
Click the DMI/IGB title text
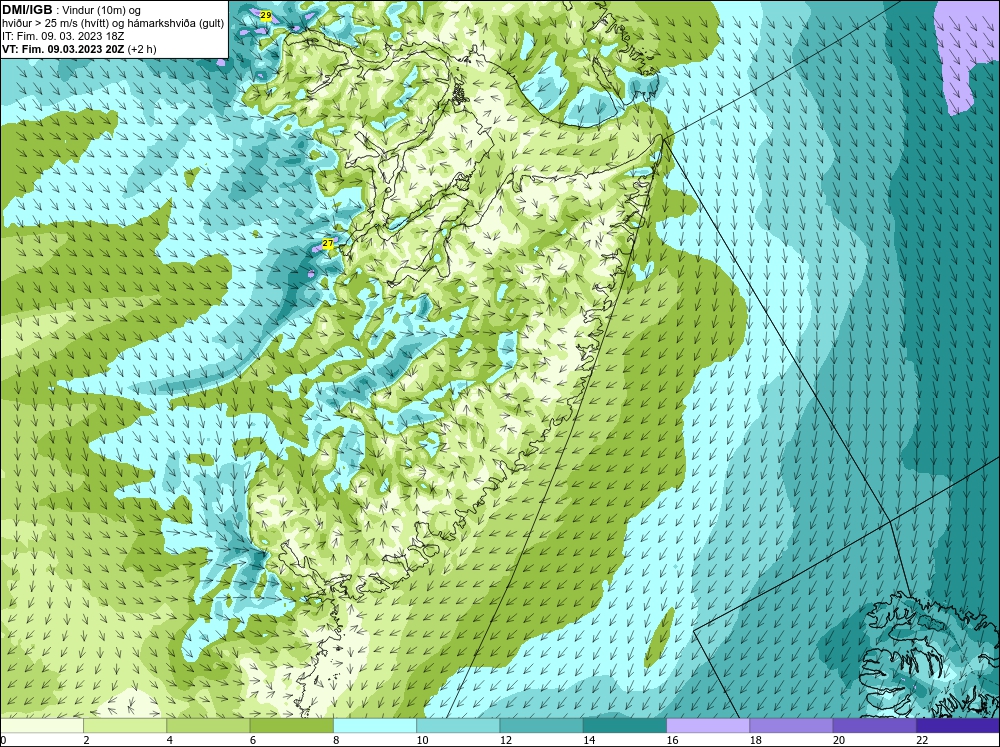tap(27, 10)
